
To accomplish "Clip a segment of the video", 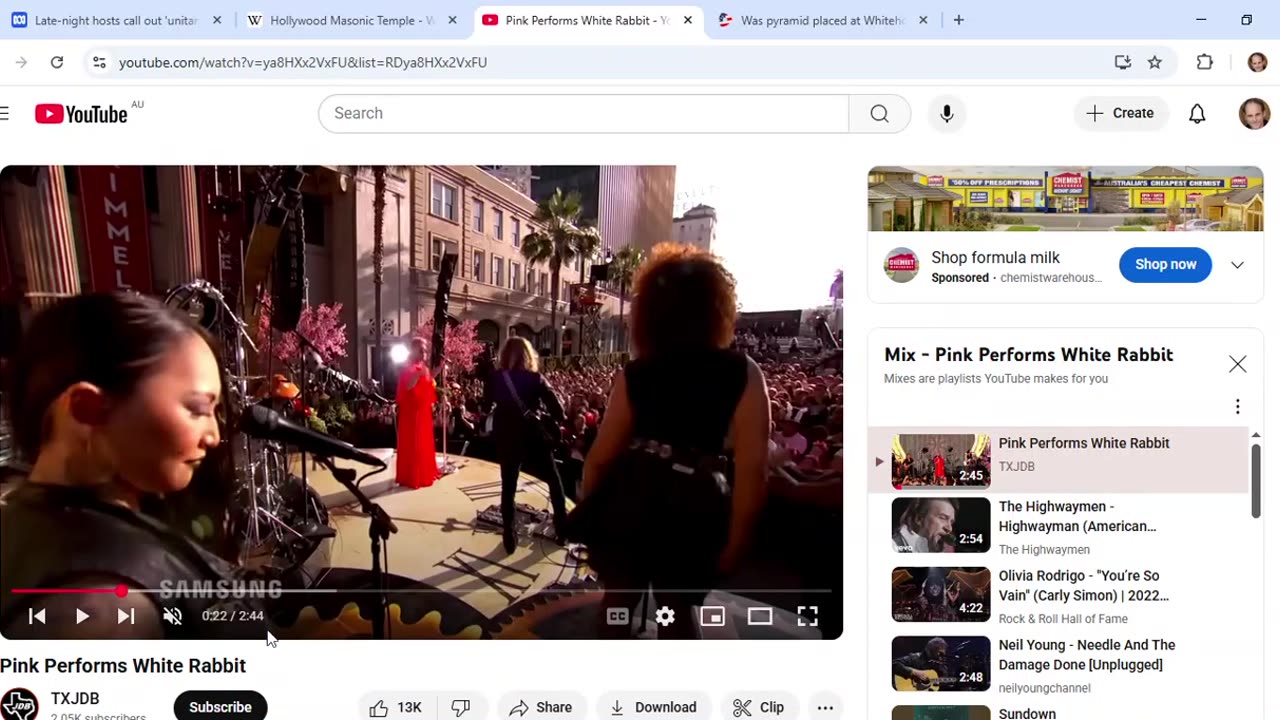I will click(758, 707).
